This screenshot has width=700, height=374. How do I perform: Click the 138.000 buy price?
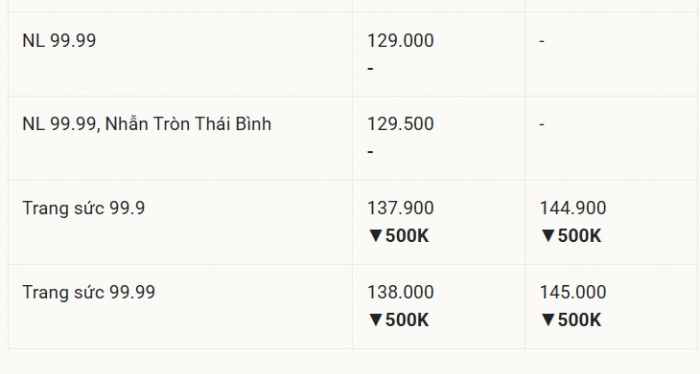[x=400, y=292]
